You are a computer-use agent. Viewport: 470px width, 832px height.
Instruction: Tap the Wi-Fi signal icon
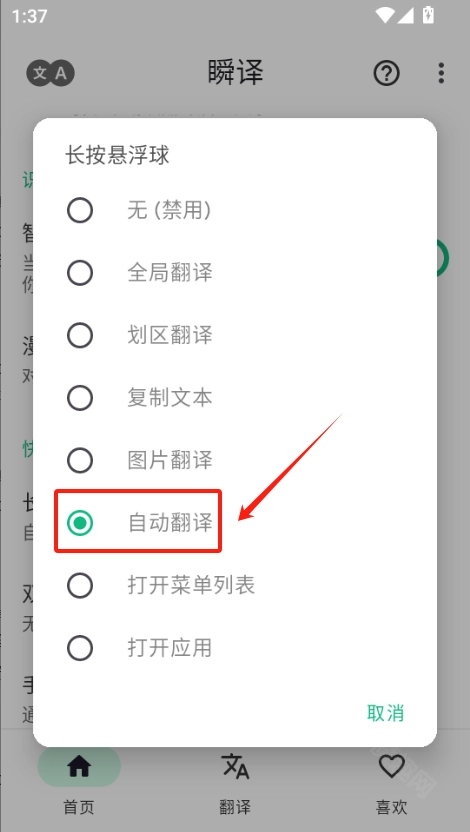385,15
